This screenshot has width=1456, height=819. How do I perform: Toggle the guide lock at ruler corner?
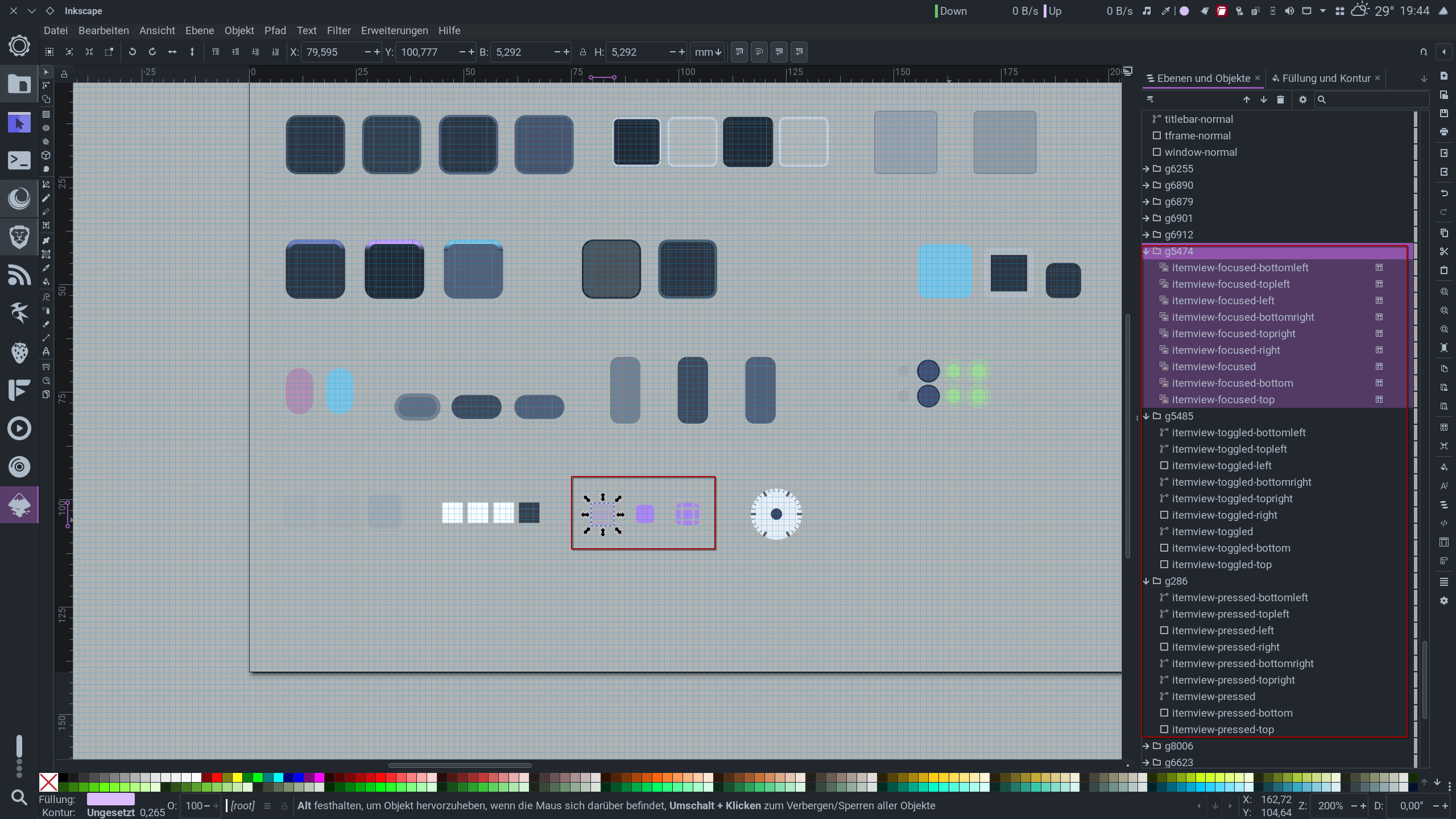point(64,74)
